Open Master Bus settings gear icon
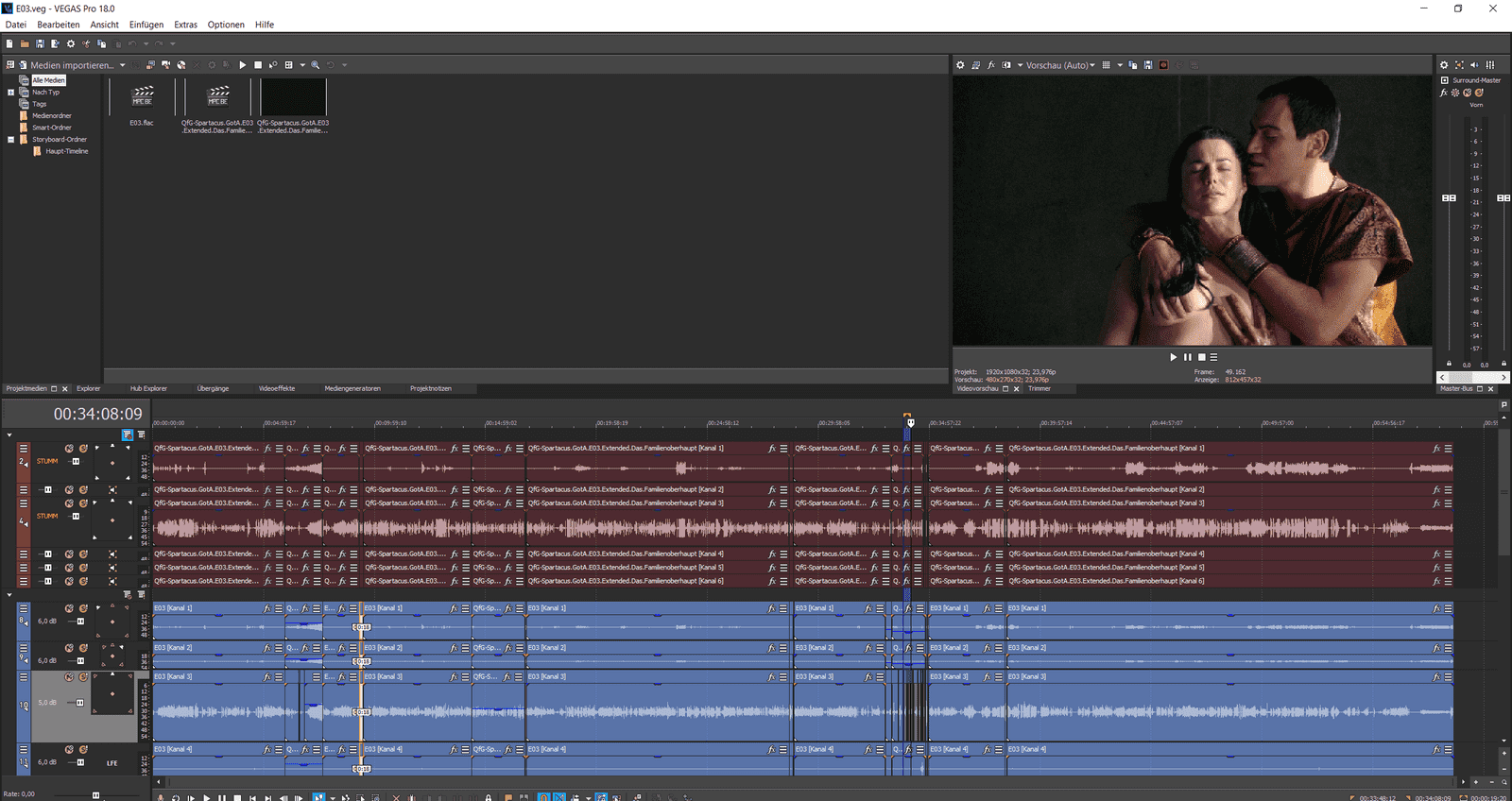The width and height of the screenshot is (1512, 801). (x=1444, y=65)
